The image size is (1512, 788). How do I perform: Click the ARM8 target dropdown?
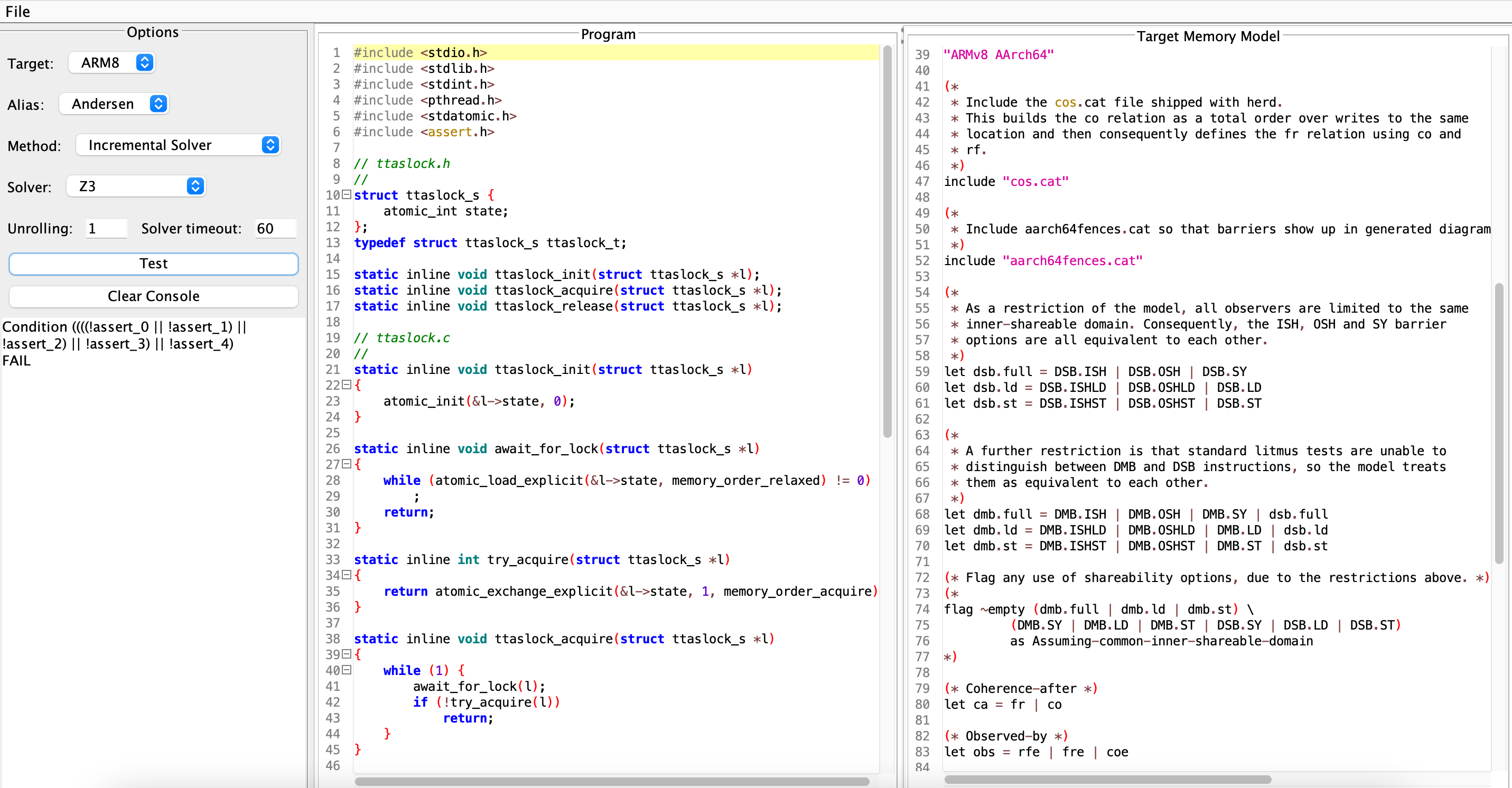pyautogui.click(x=113, y=62)
